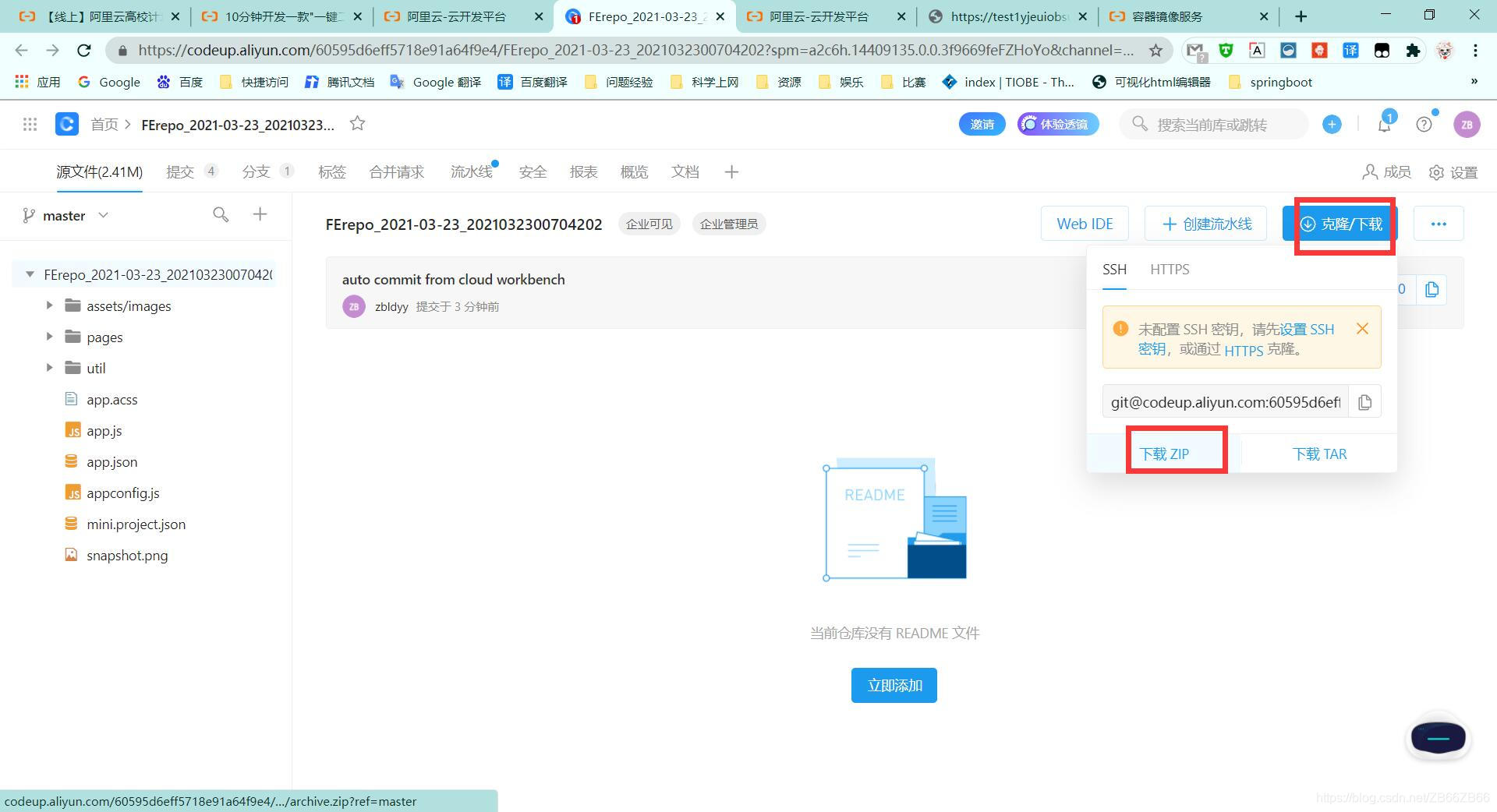
Task: Go back in browser history
Action: click(21, 51)
